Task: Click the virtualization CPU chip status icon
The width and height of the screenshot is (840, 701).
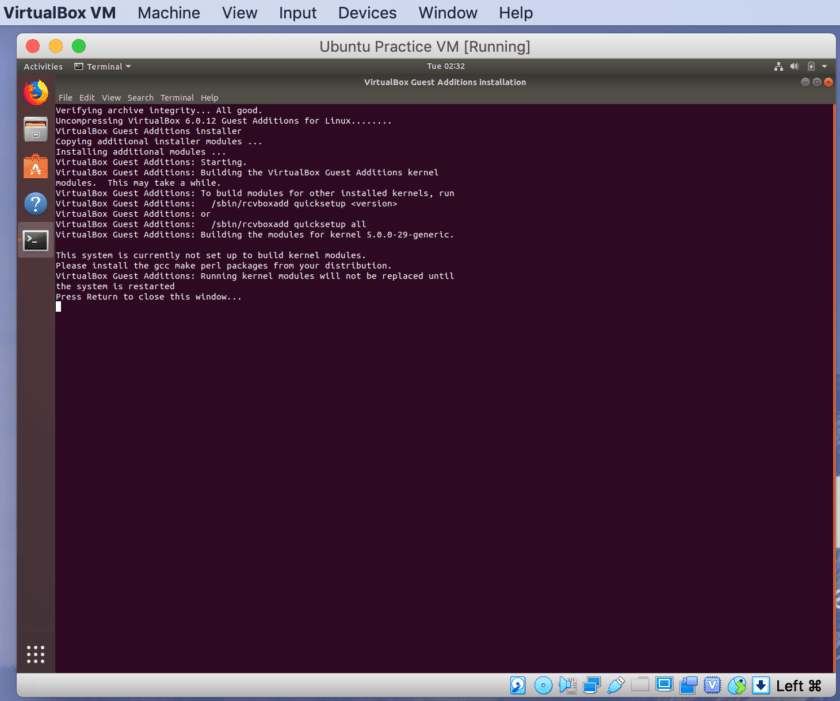Action: tap(712, 685)
